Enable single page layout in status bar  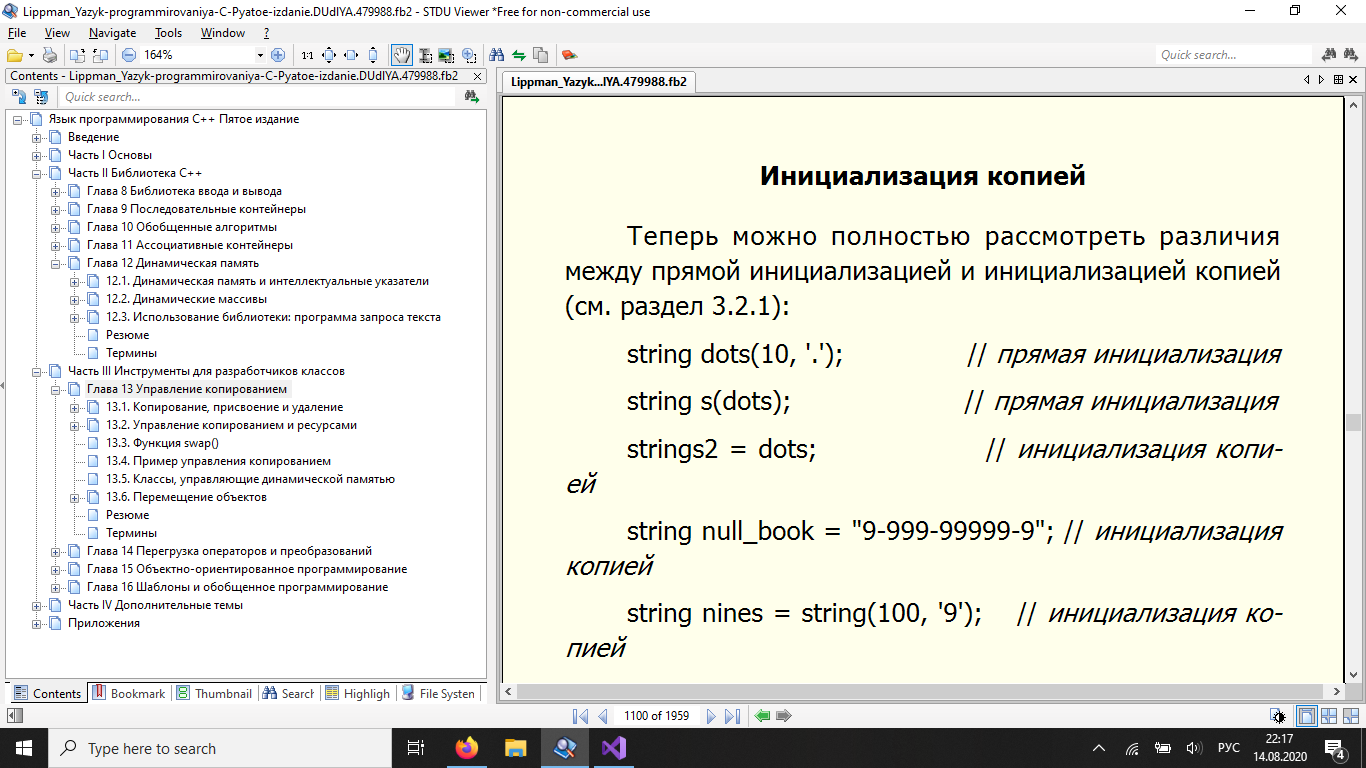pyautogui.click(x=1306, y=716)
